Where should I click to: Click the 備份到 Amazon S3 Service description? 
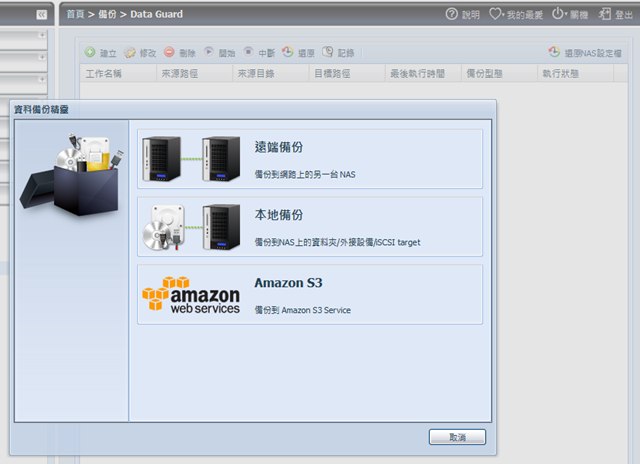302,310
